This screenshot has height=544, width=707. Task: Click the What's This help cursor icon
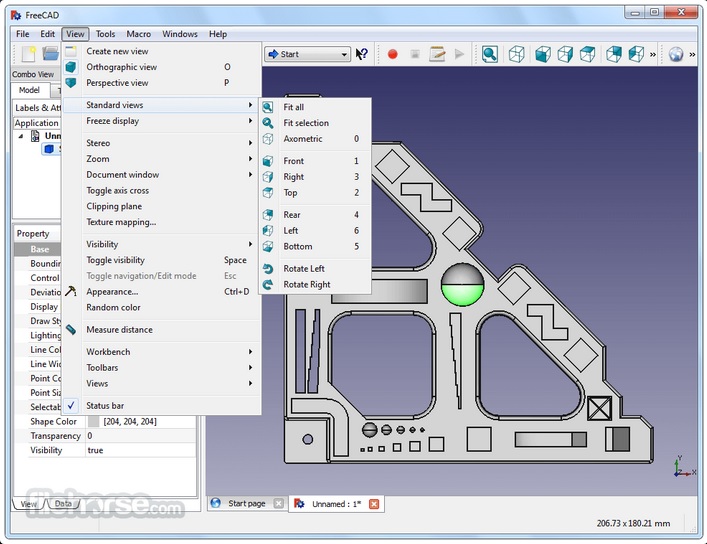click(x=362, y=54)
